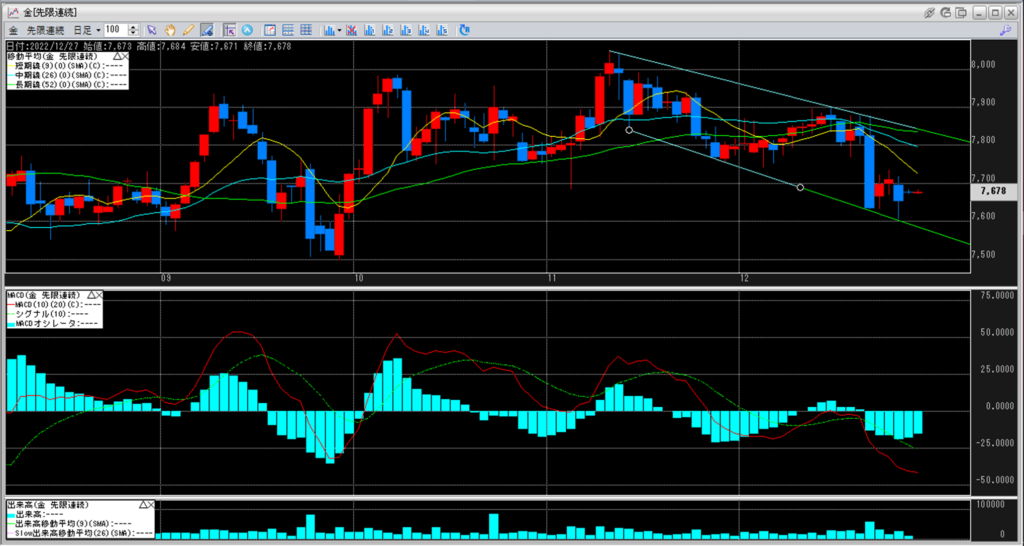Collapse the 移動平均 legend with triangle

coord(117,57)
